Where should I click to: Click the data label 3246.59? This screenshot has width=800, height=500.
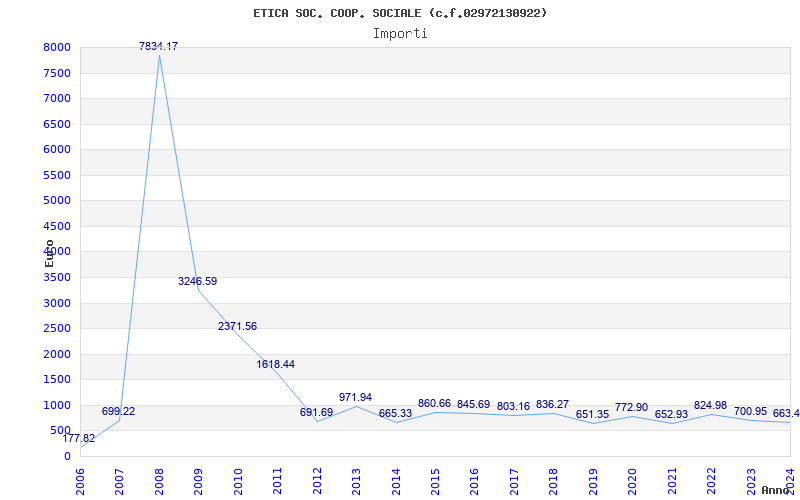click(x=197, y=281)
